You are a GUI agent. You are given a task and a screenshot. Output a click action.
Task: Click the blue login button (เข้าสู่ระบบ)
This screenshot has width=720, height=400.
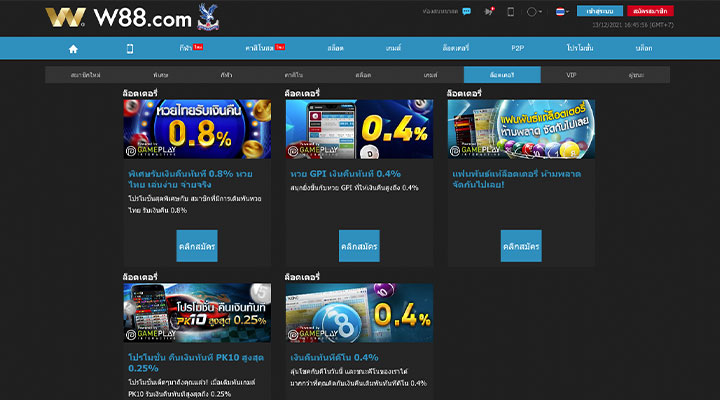pyautogui.click(x=600, y=11)
